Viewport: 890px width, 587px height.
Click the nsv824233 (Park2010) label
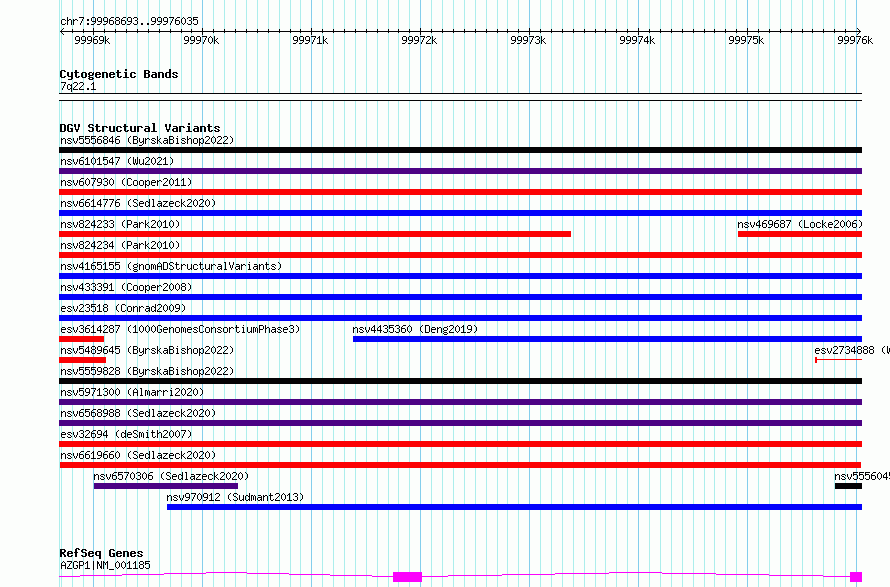(x=120, y=224)
